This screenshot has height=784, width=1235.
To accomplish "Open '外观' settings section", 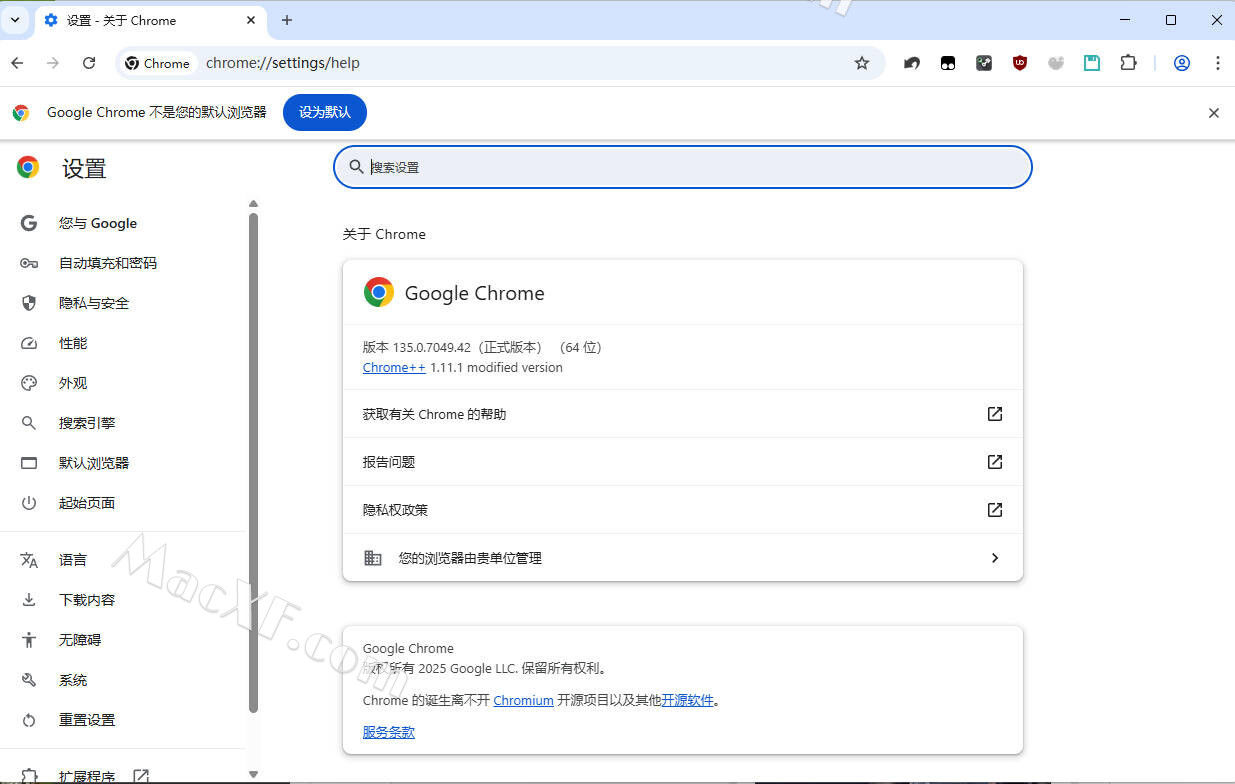I will point(73,383).
